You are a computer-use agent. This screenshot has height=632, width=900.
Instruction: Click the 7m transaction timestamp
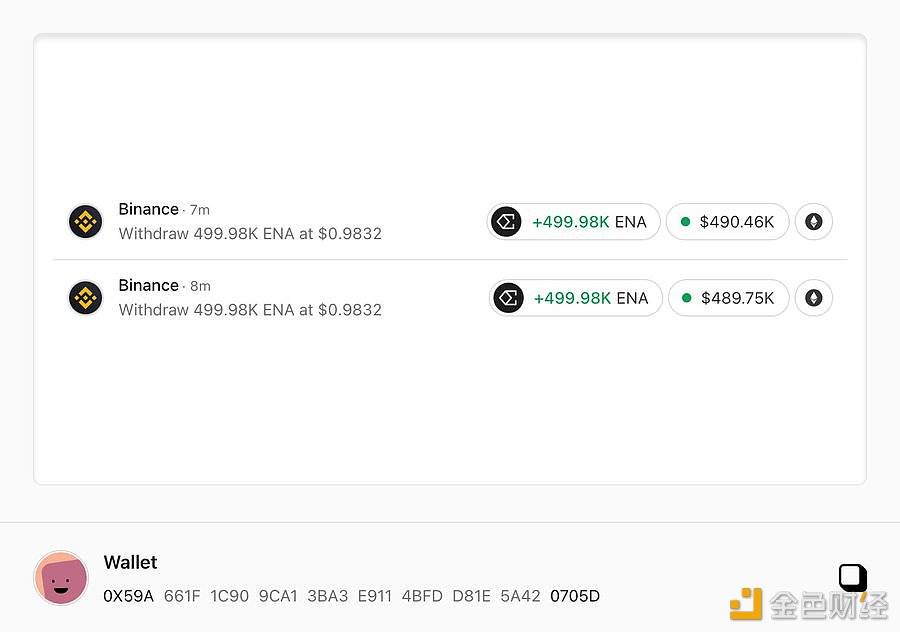click(199, 210)
